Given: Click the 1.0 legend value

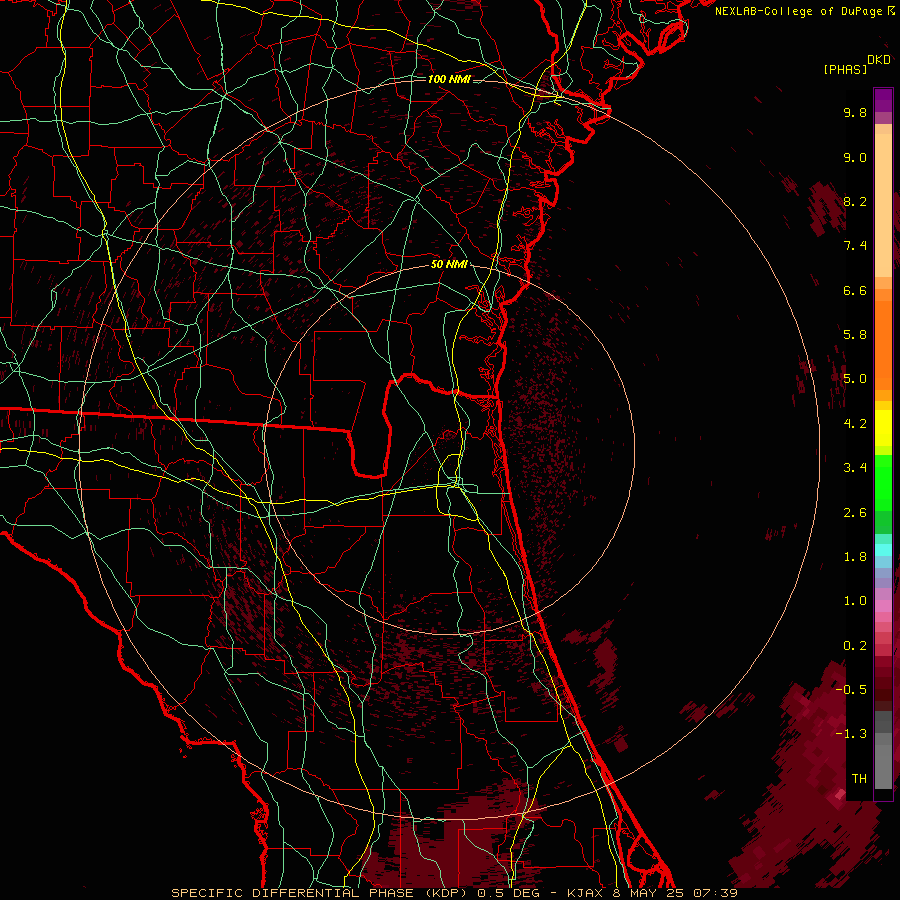Looking at the screenshot, I should pos(855,601).
